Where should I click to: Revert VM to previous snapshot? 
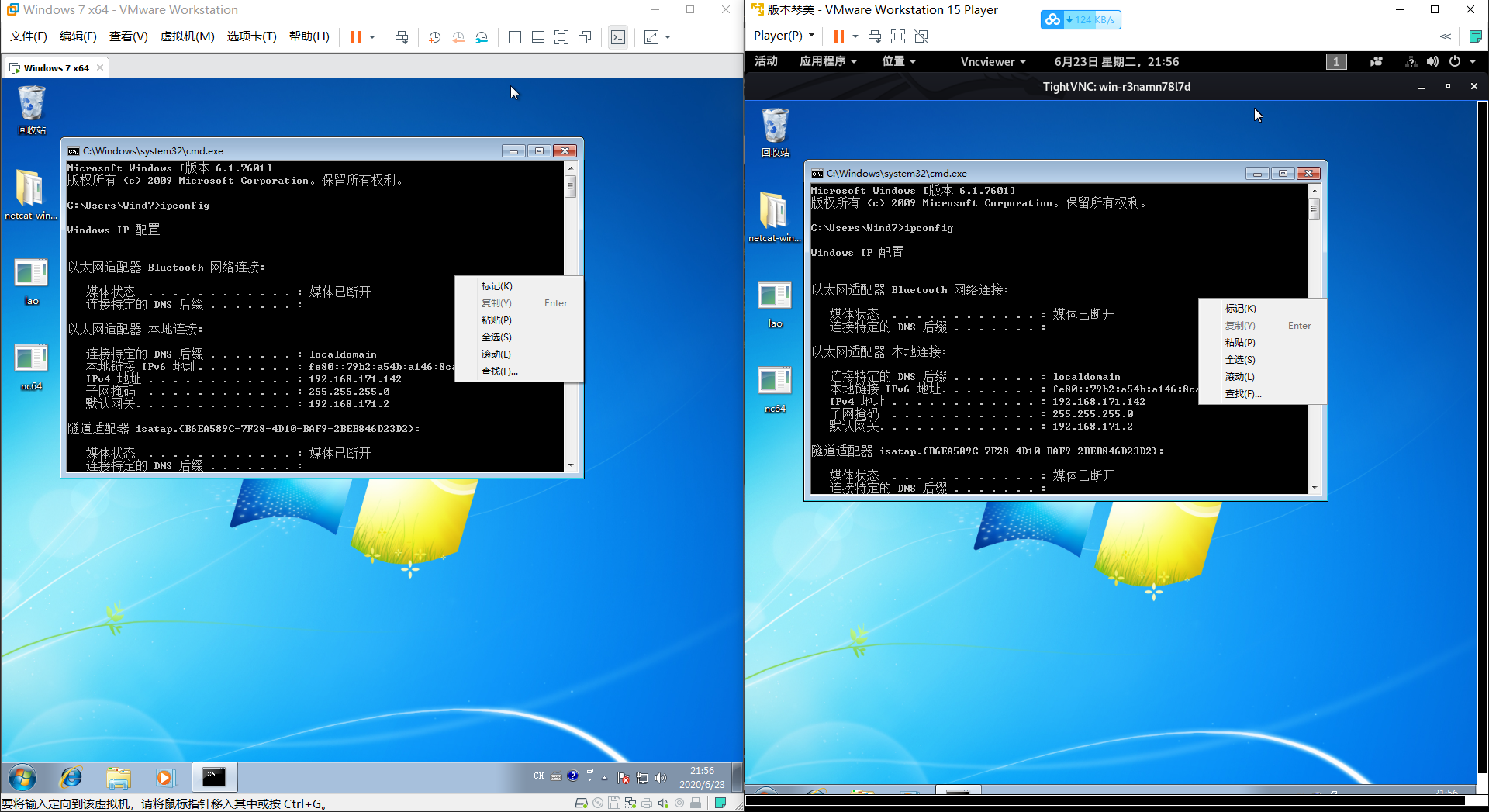[458, 37]
